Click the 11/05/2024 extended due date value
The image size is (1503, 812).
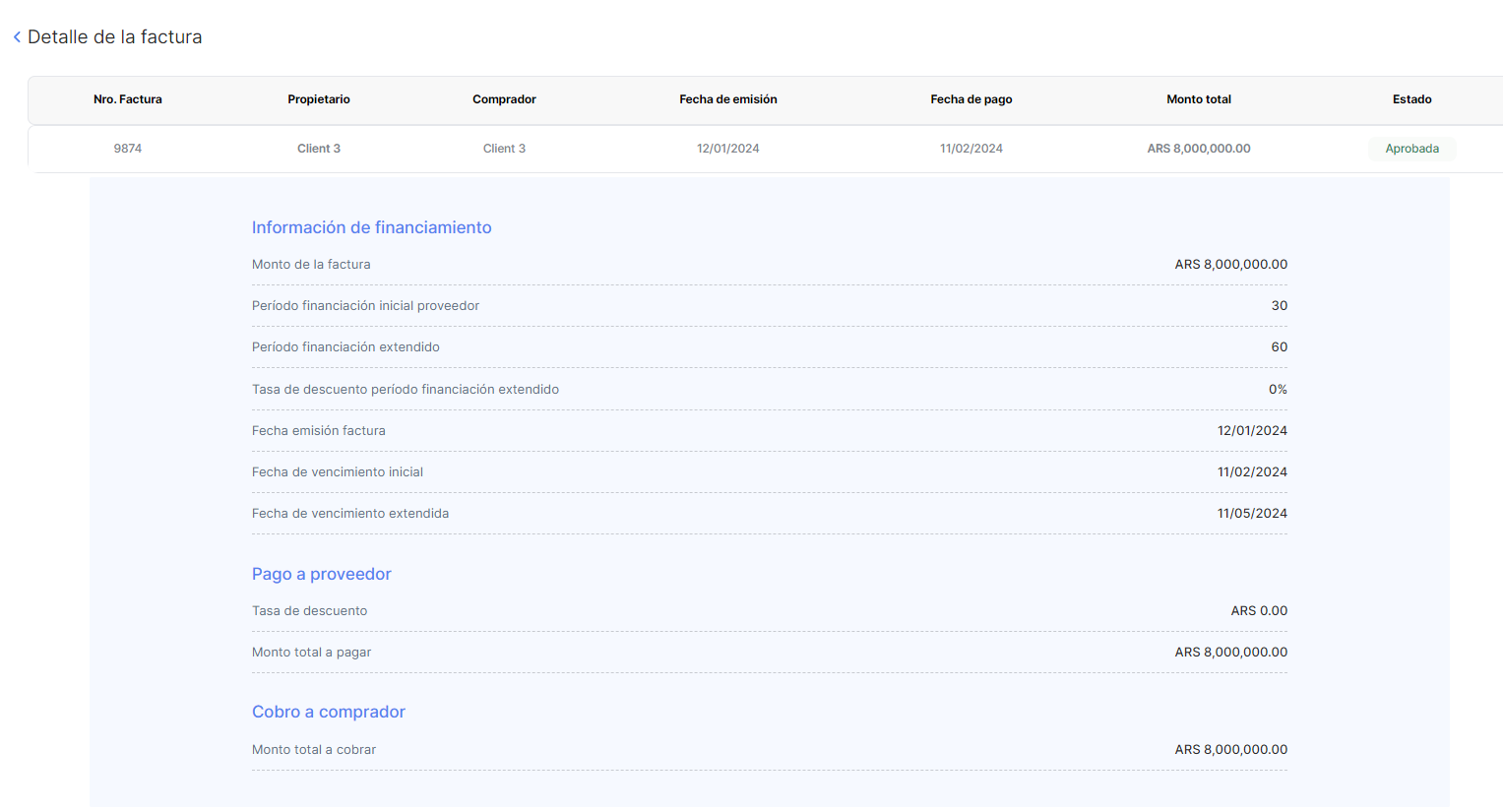coord(1252,514)
